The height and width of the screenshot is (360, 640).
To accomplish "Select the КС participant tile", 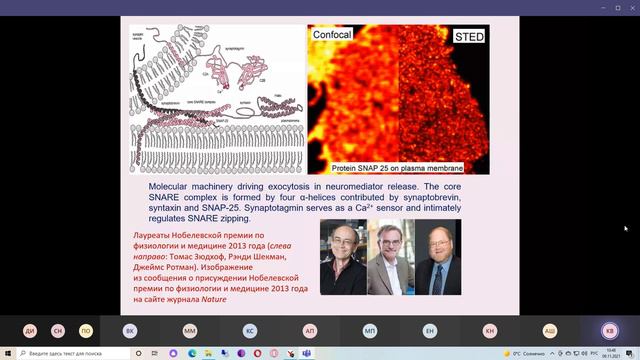I will [x=250, y=331].
